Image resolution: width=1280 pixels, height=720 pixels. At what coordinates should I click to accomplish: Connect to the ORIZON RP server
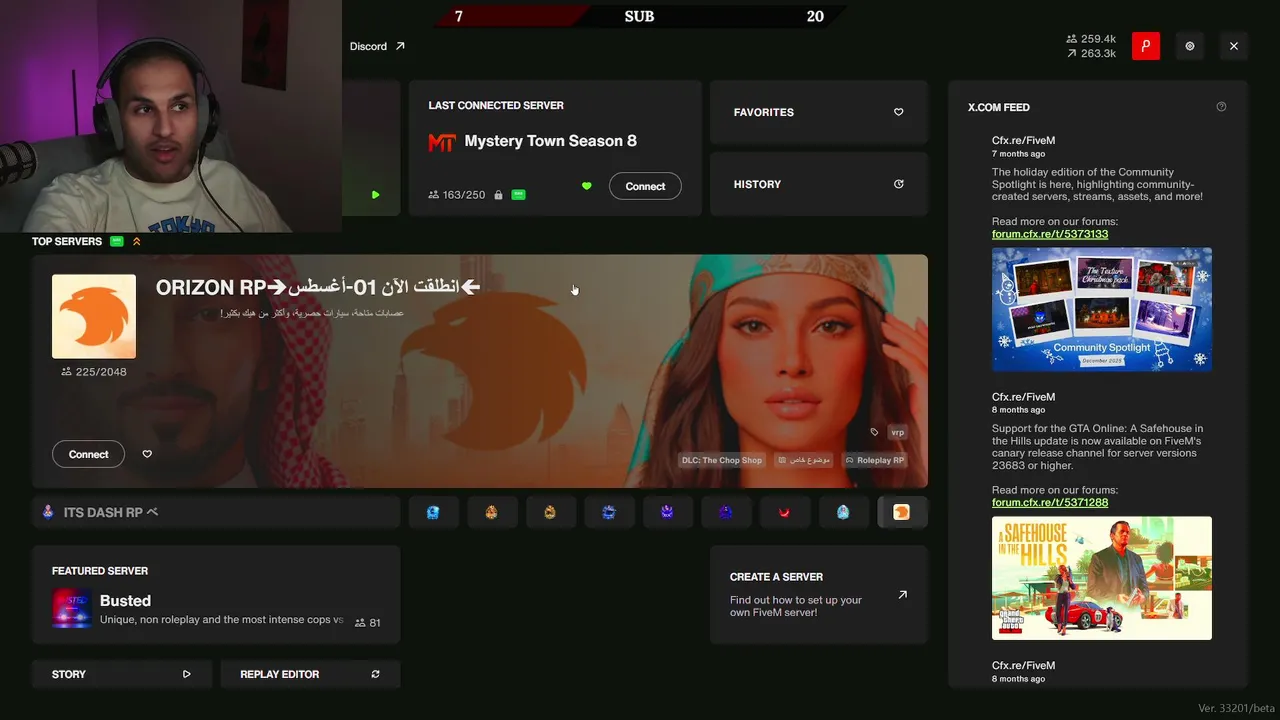click(x=88, y=454)
